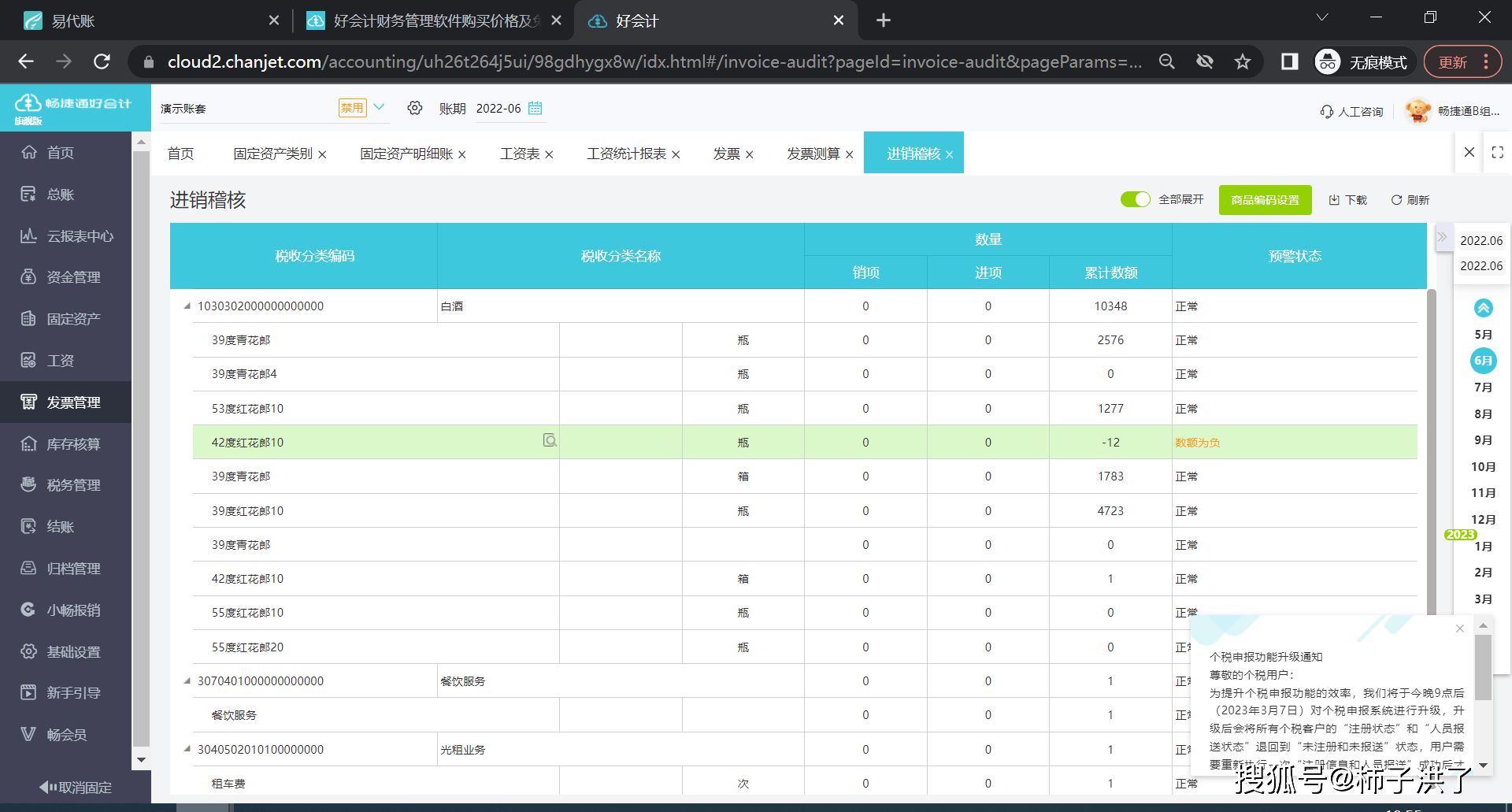The height and width of the screenshot is (812, 1512).
Task: Bookmark this page with the star icon
Action: 1243,61
